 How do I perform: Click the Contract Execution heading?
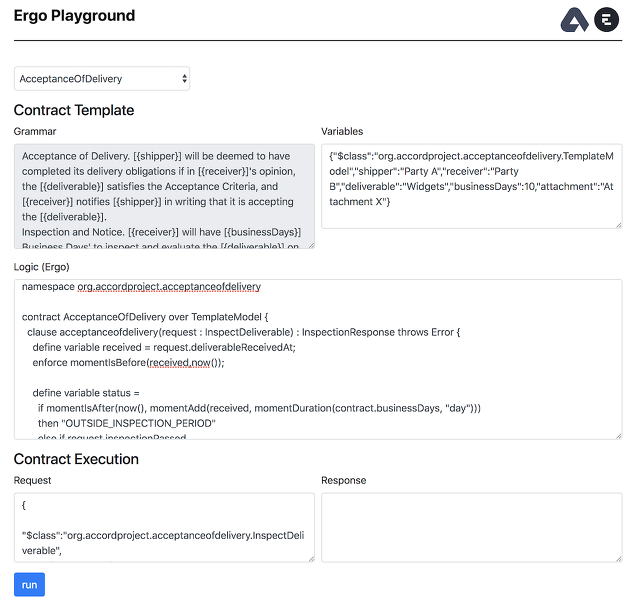(x=76, y=459)
